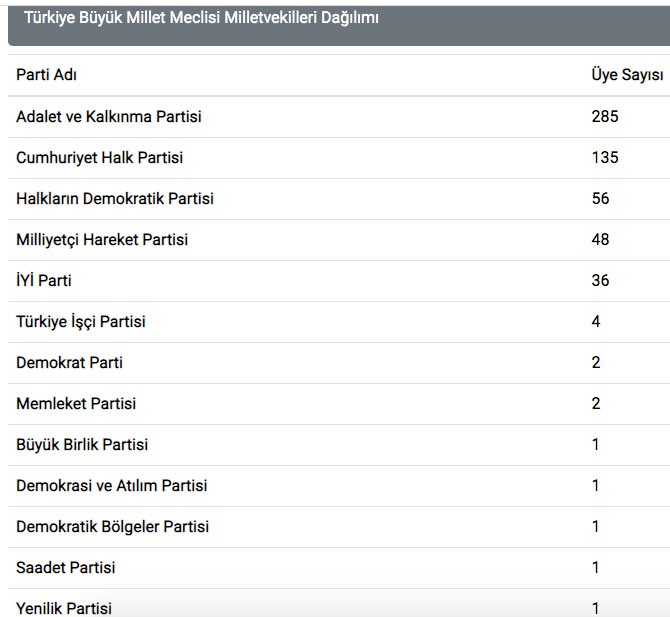
Task: Choose Demokratik Bölgeler Partisi row
Action: (113, 527)
